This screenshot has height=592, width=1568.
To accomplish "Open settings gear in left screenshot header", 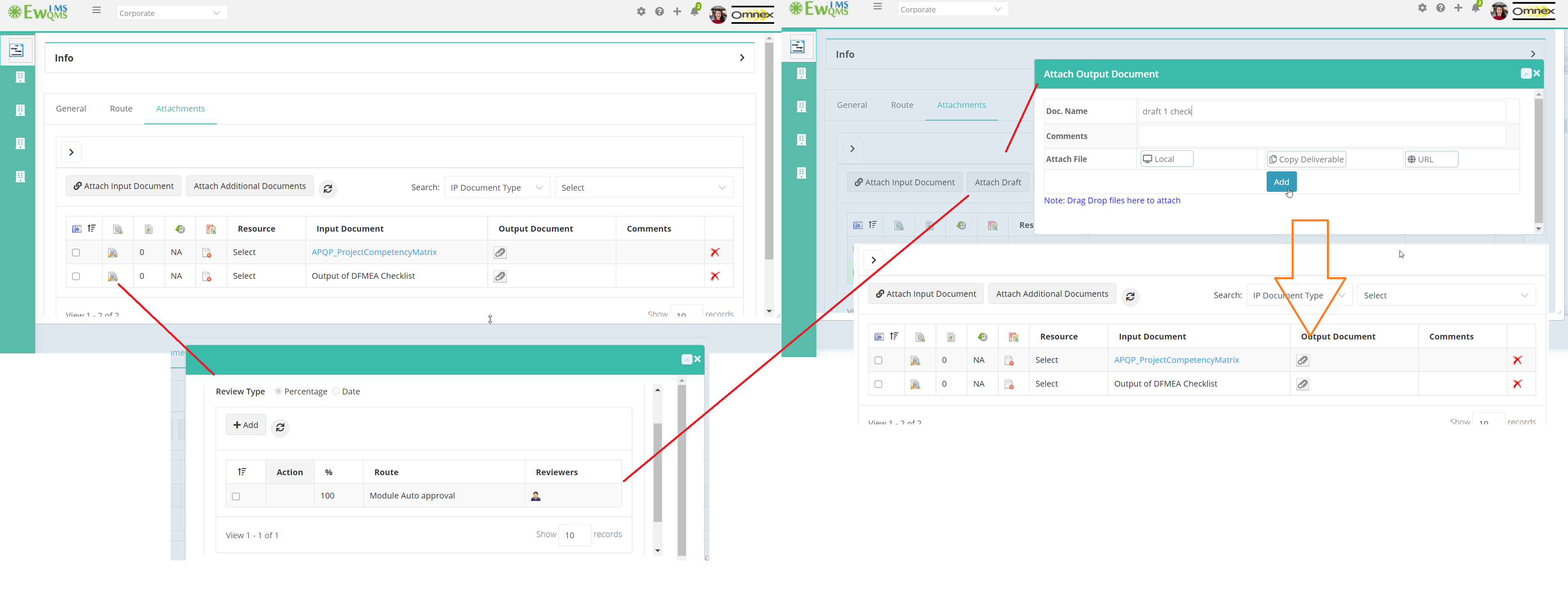I will coord(641,11).
